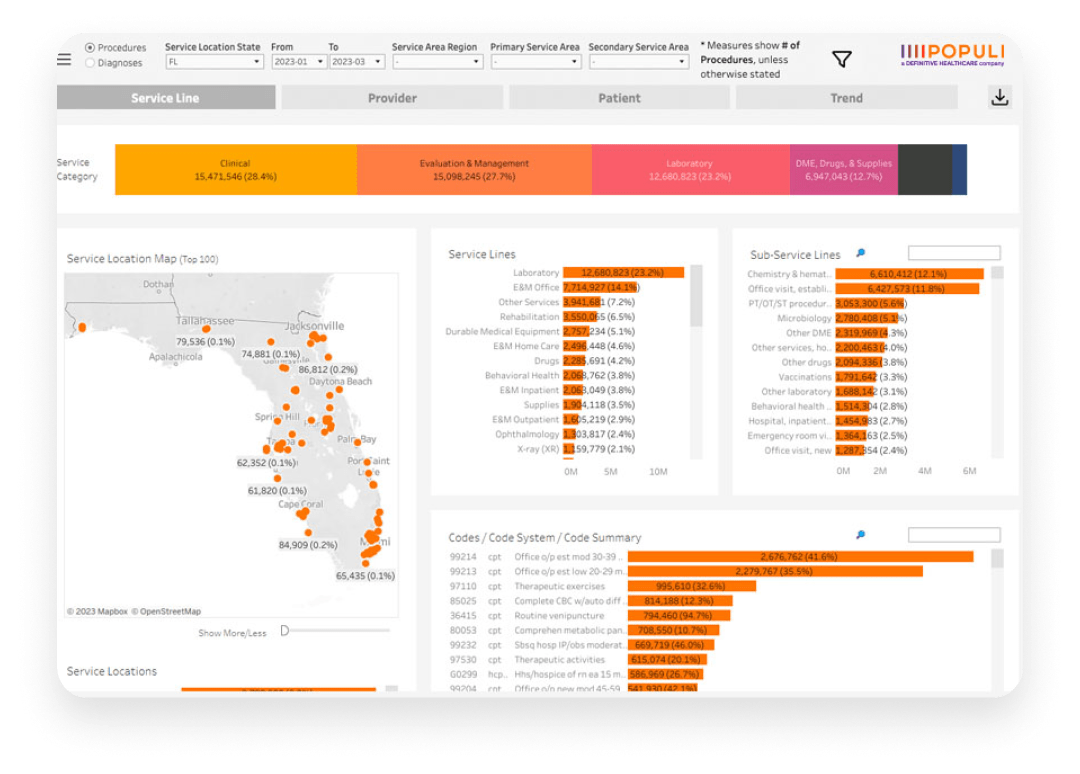
Task: Click the download icon
Action: pyautogui.click(x=998, y=97)
